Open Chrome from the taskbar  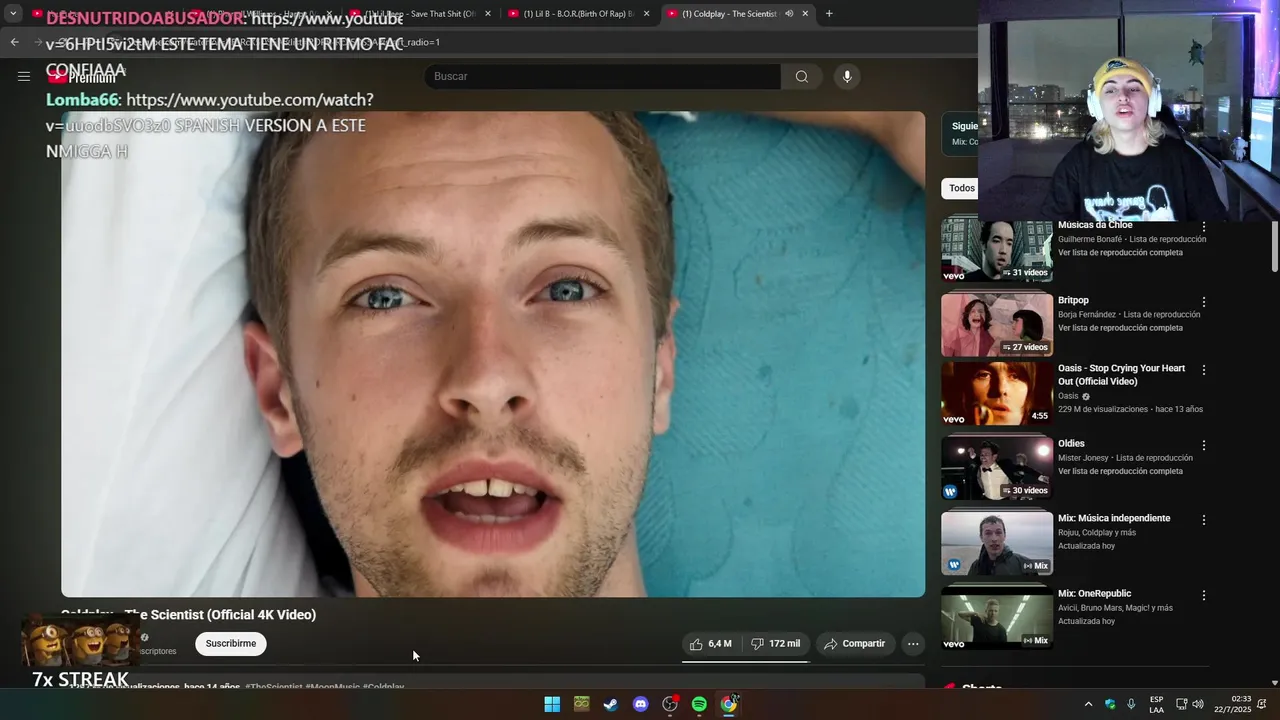pyautogui.click(x=729, y=704)
